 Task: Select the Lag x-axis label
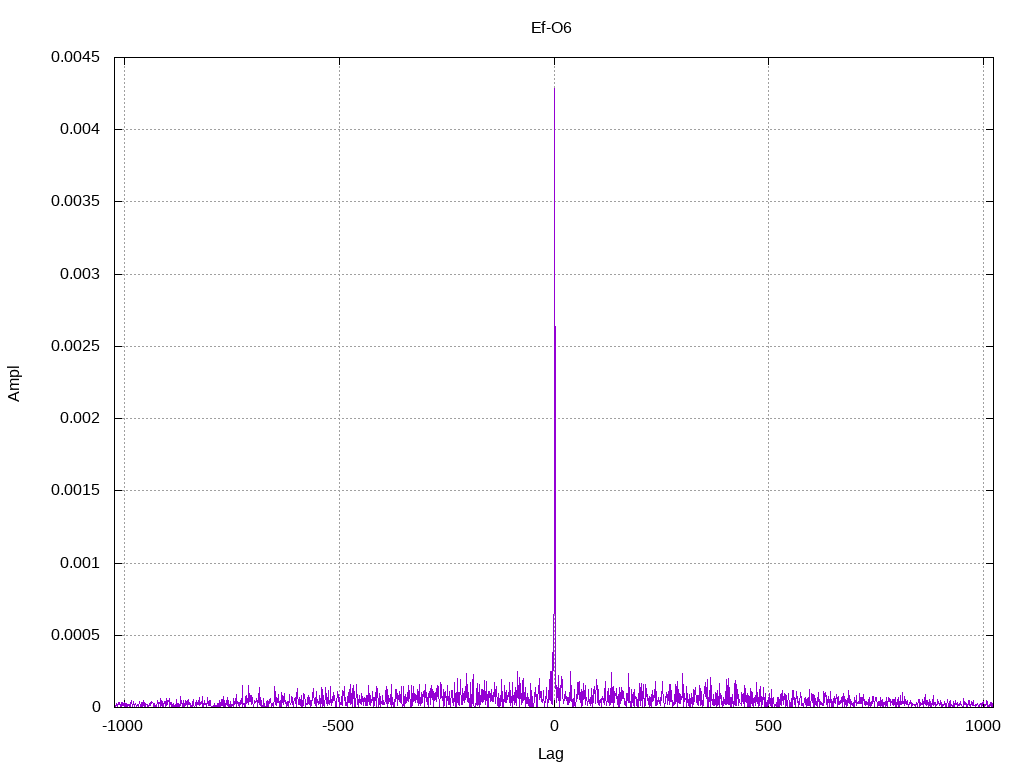tap(551, 754)
